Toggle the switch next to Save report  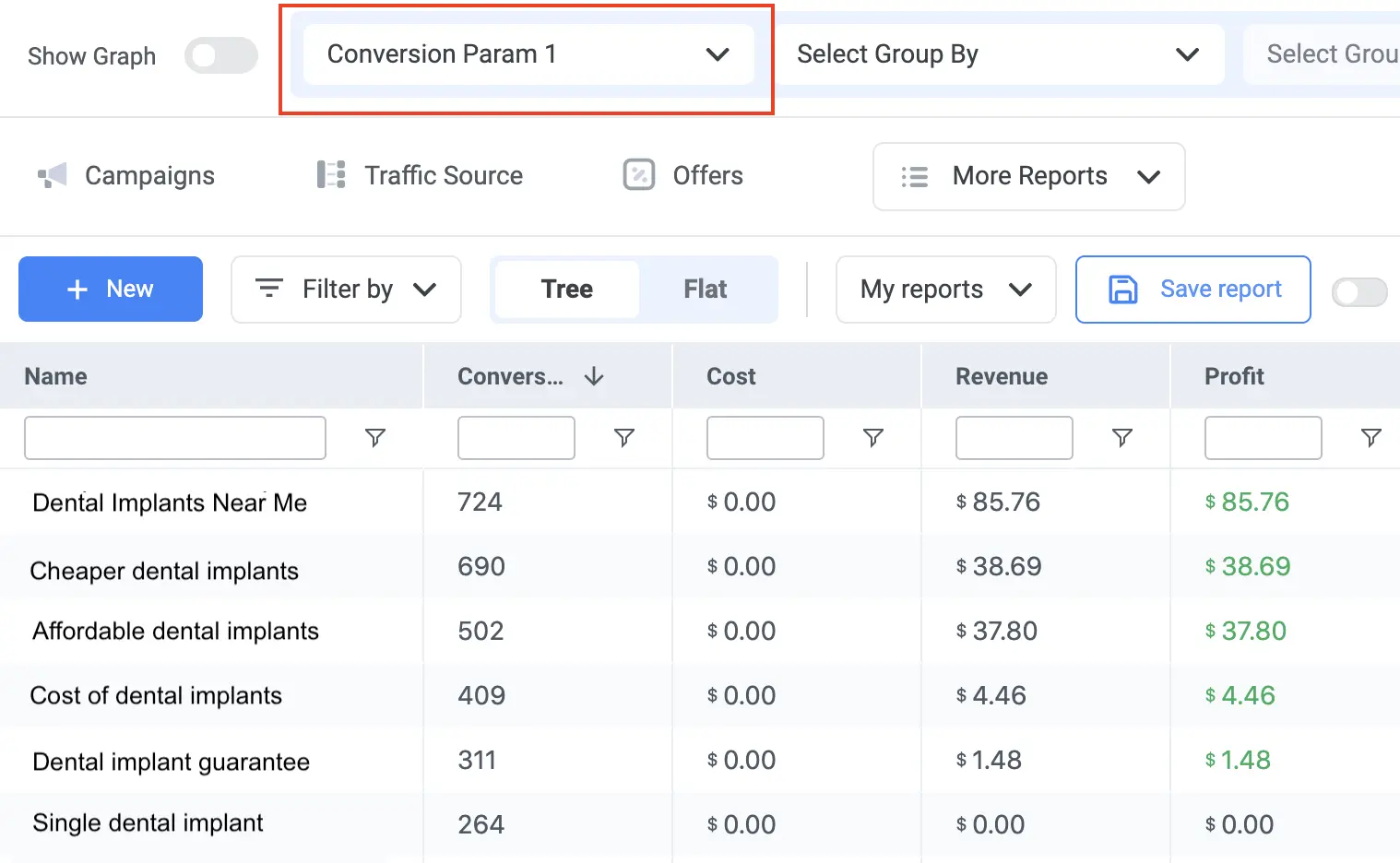1359,292
